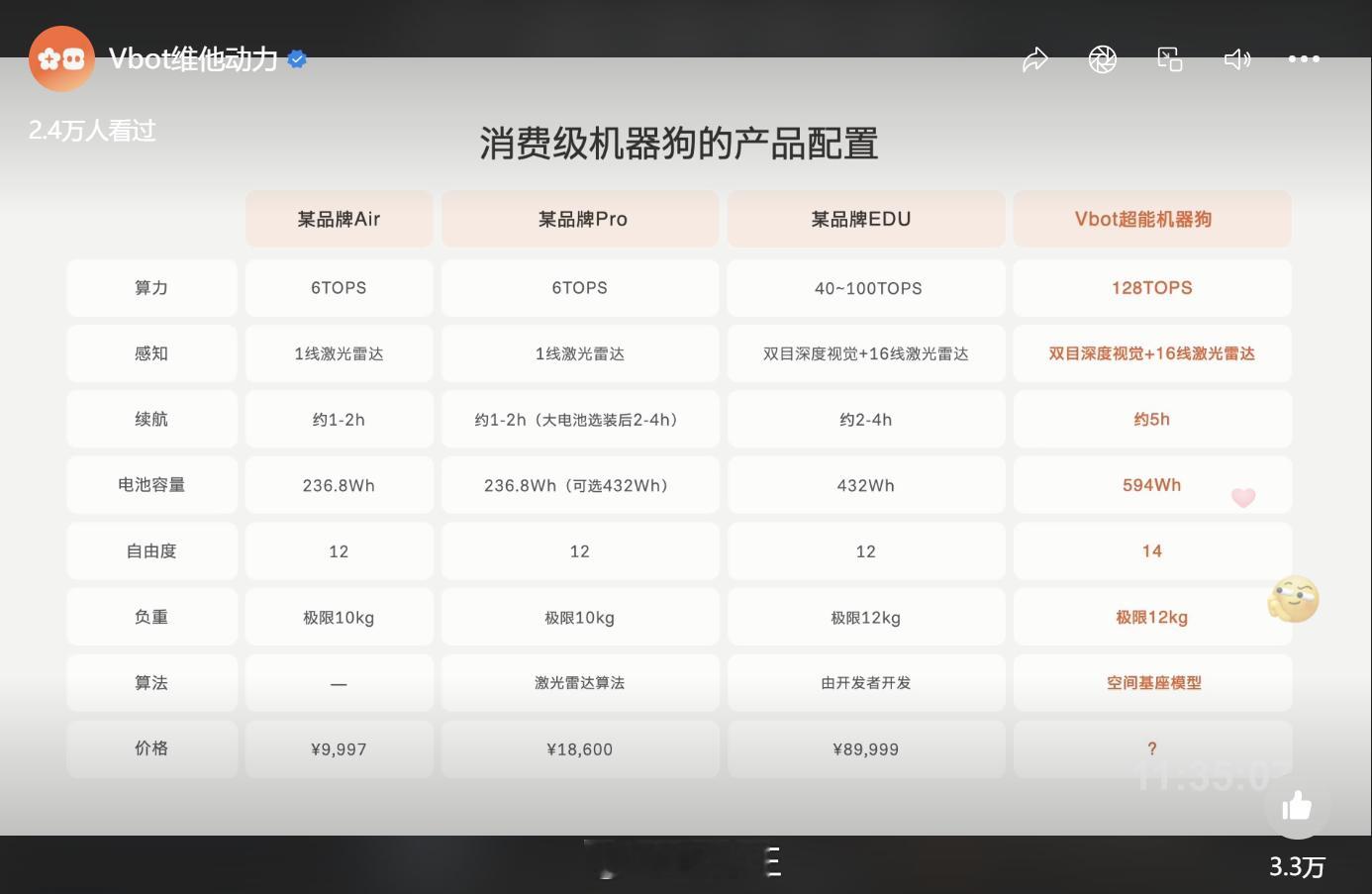The width and height of the screenshot is (1372, 894).
Task: Share the video with the arrow icon
Action: pyautogui.click(x=1035, y=59)
